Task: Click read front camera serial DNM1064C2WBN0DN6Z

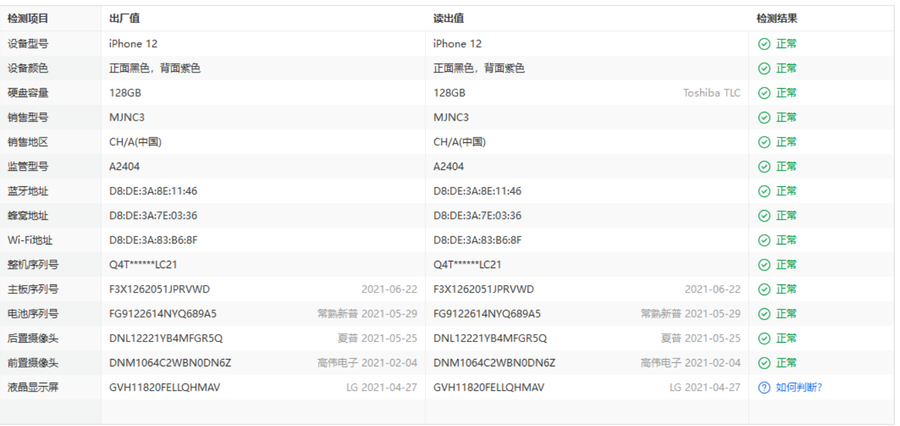Action: 494,363
